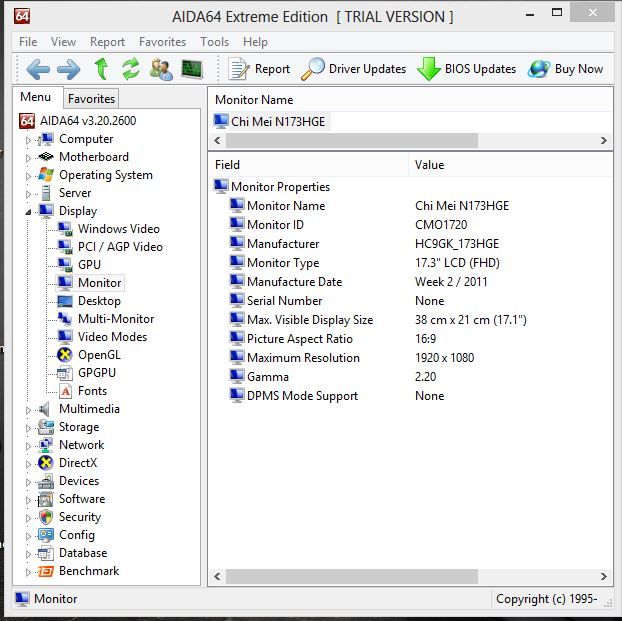Click left arrow of bottom horizontal scrollbar
The width and height of the screenshot is (622, 621).
click(217, 576)
